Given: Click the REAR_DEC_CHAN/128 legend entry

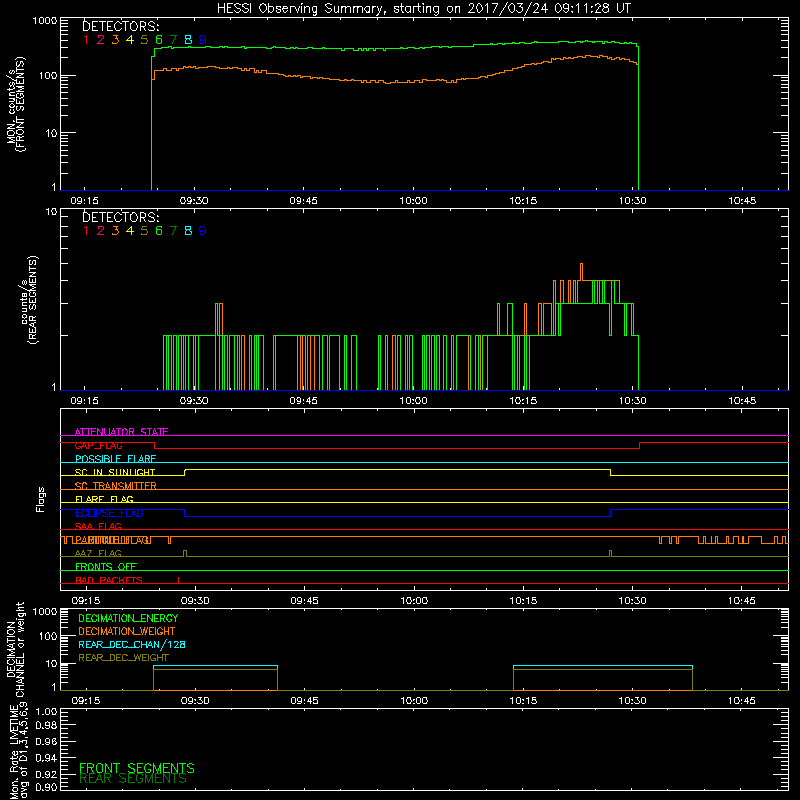Looking at the screenshot, I should click(x=132, y=644).
